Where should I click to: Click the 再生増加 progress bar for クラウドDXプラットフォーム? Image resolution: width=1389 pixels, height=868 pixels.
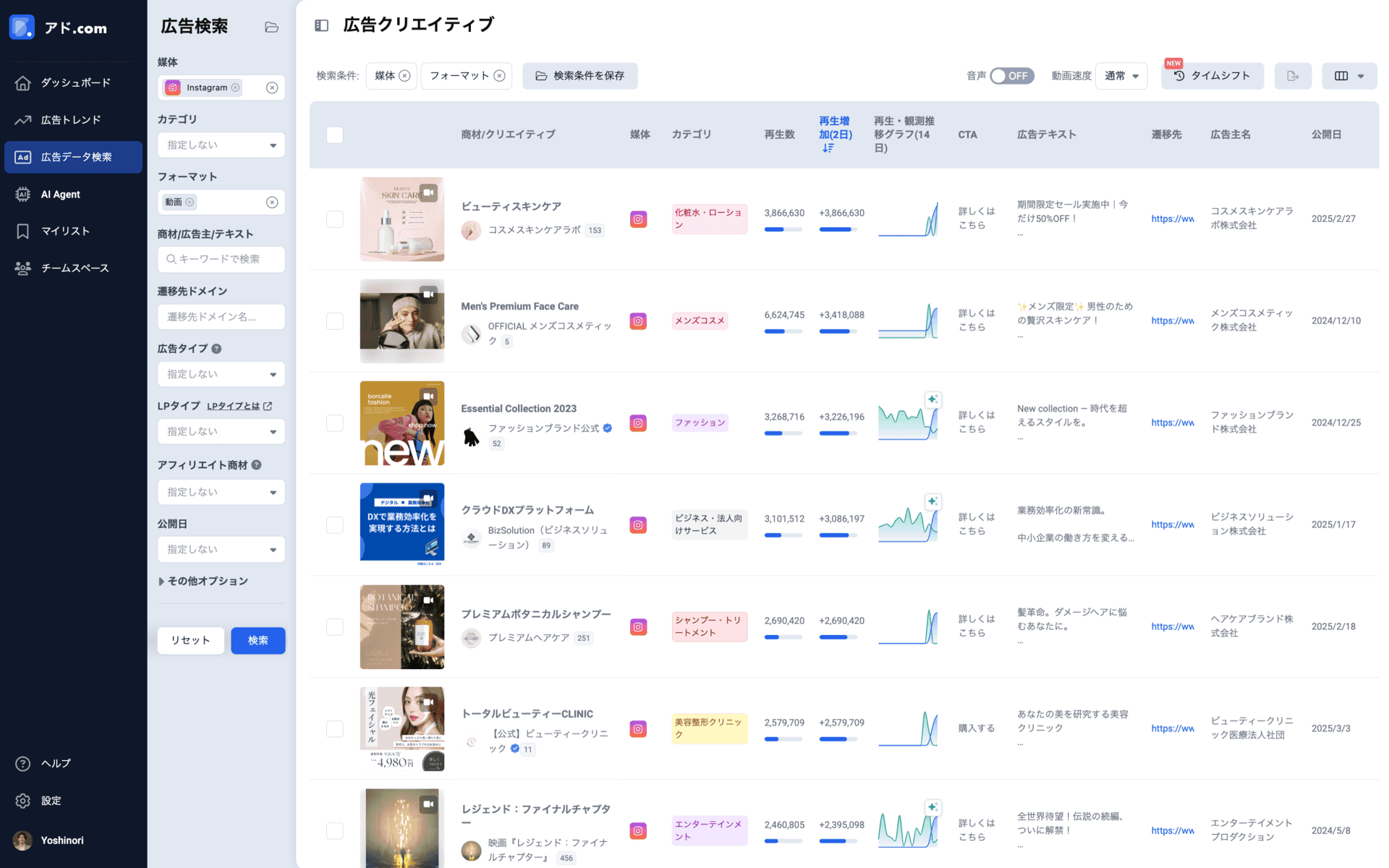(839, 535)
